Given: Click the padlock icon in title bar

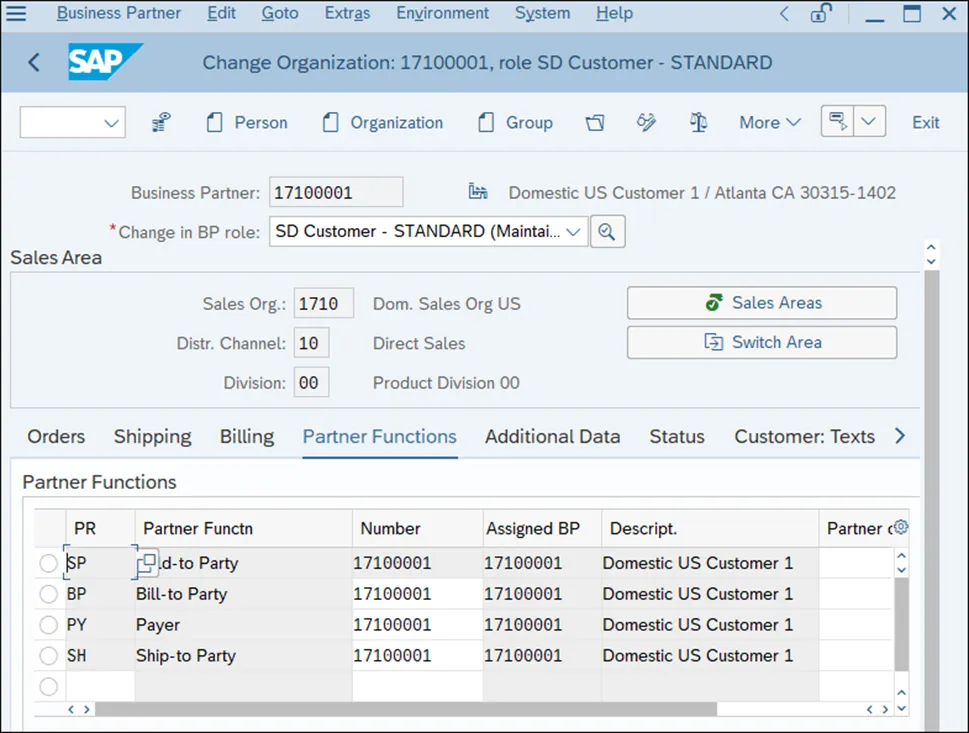Looking at the screenshot, I should (821, 13).
